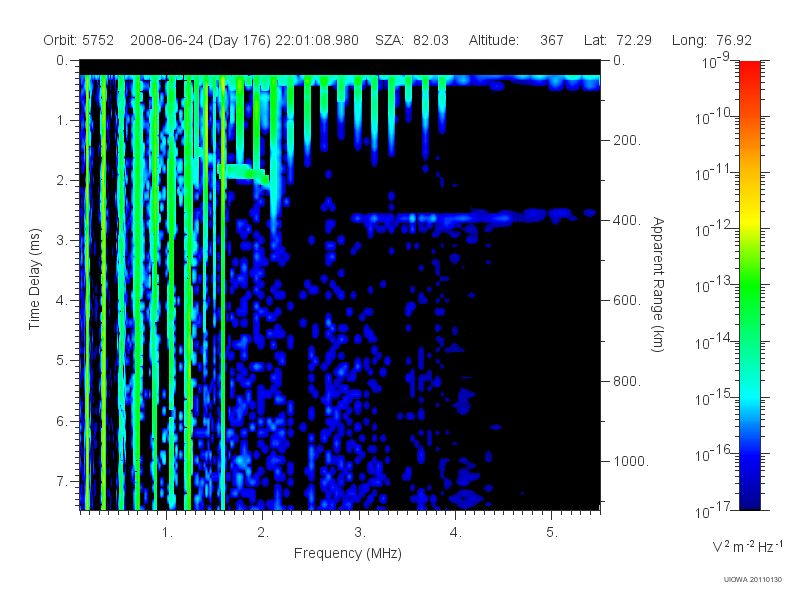The image size is (800, 600).
Task: Click the 'Lat: 72.29' header text
Action: coord(617,40)
